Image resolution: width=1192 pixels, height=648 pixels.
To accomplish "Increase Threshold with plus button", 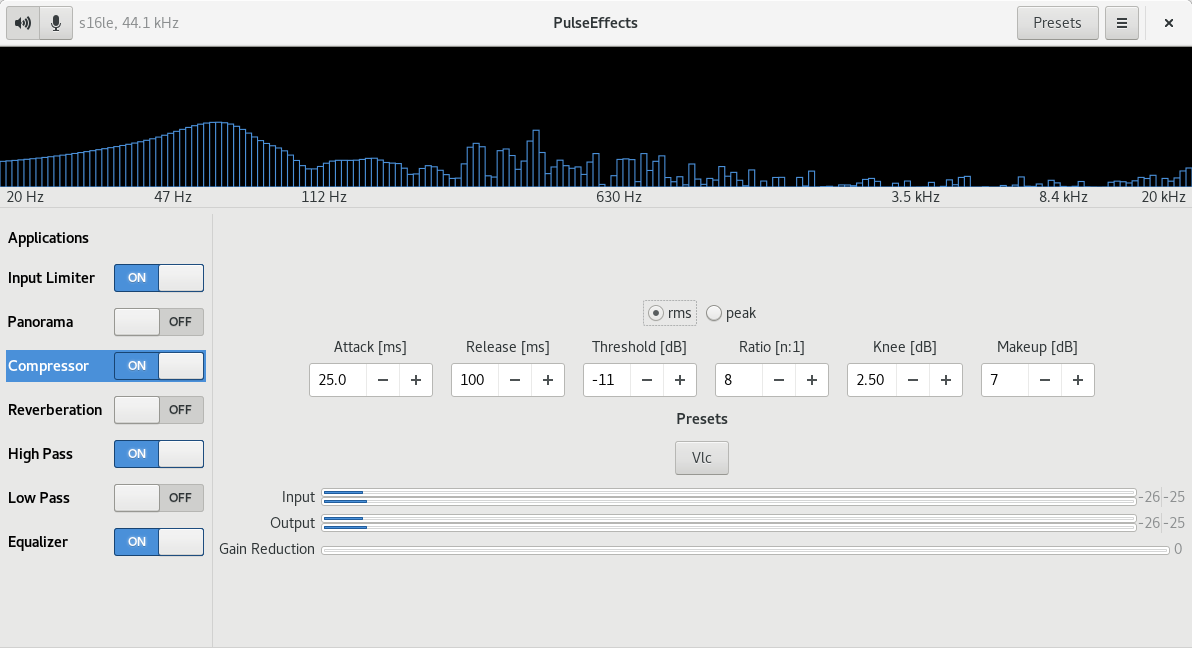I will point(680,380).
